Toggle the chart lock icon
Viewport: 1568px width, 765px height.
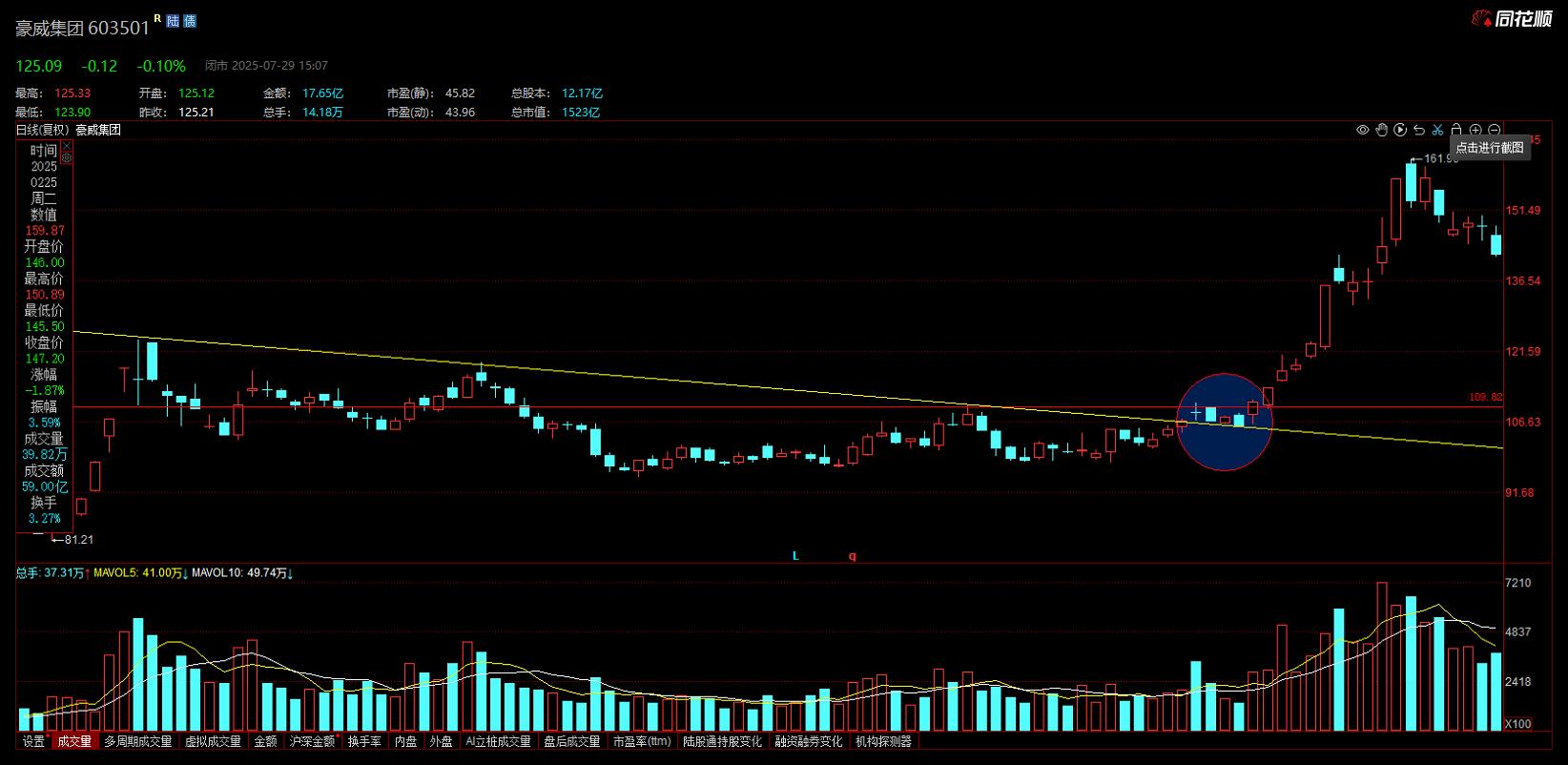click(1456, 130)
